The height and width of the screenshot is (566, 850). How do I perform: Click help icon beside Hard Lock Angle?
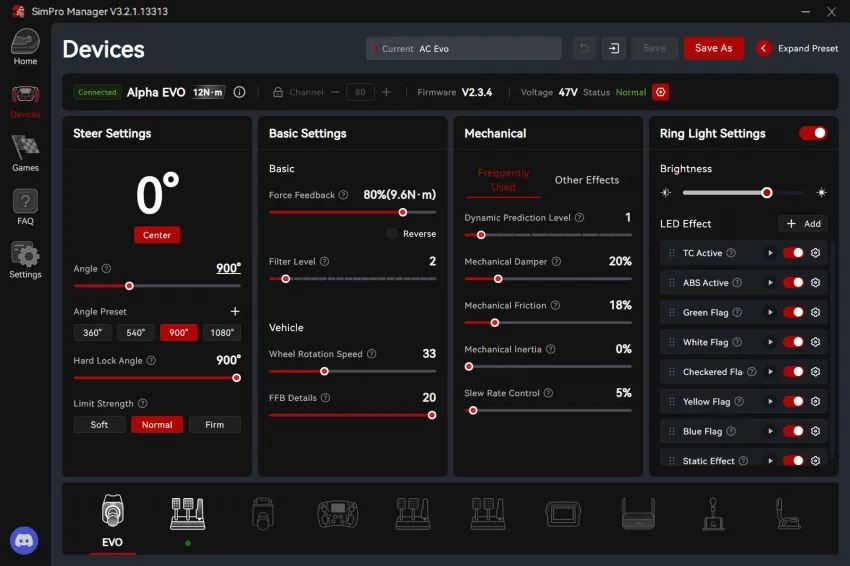[151, 361]
